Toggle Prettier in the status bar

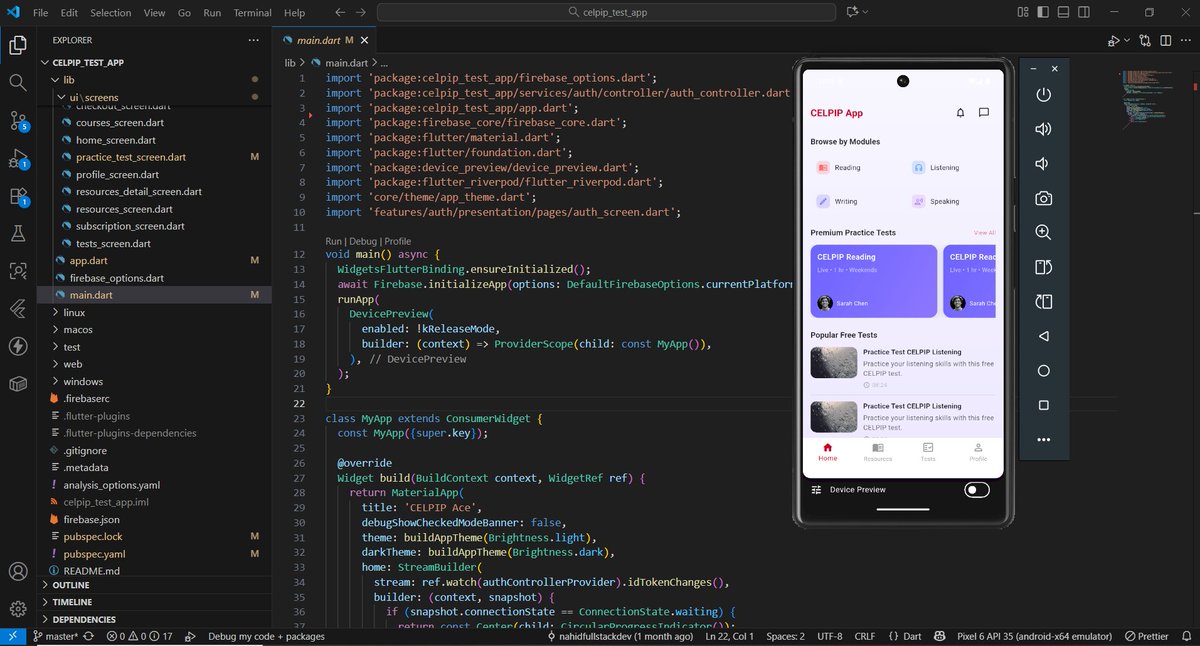pos(1145,636)
